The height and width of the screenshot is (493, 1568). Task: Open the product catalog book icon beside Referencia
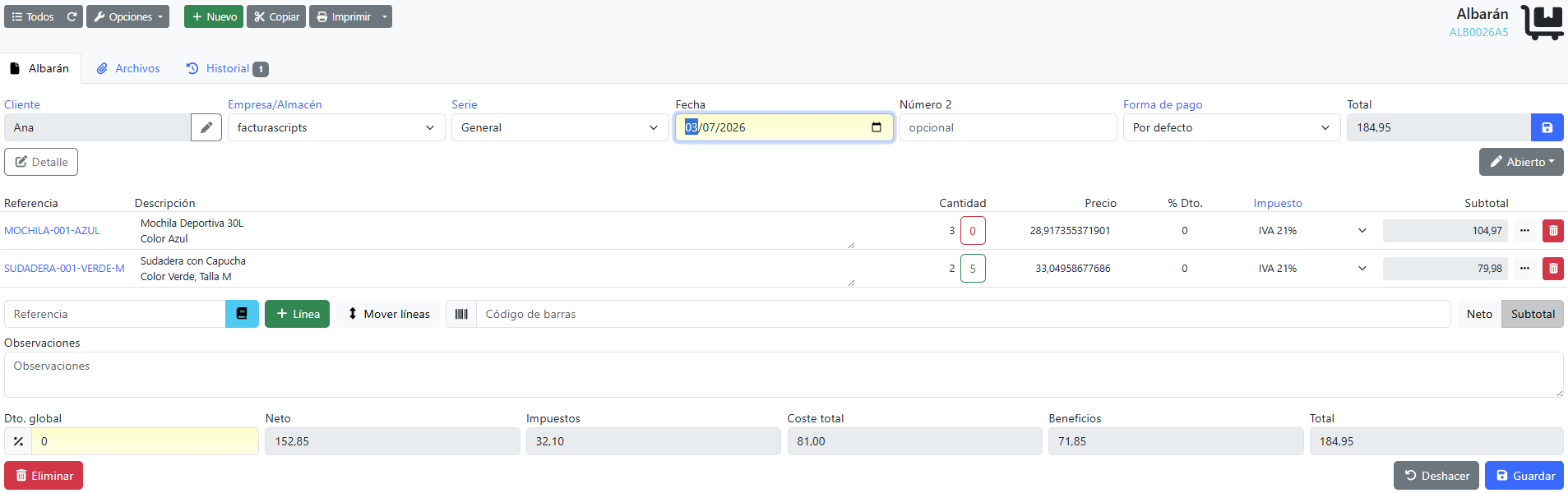(x=242, y=314)
